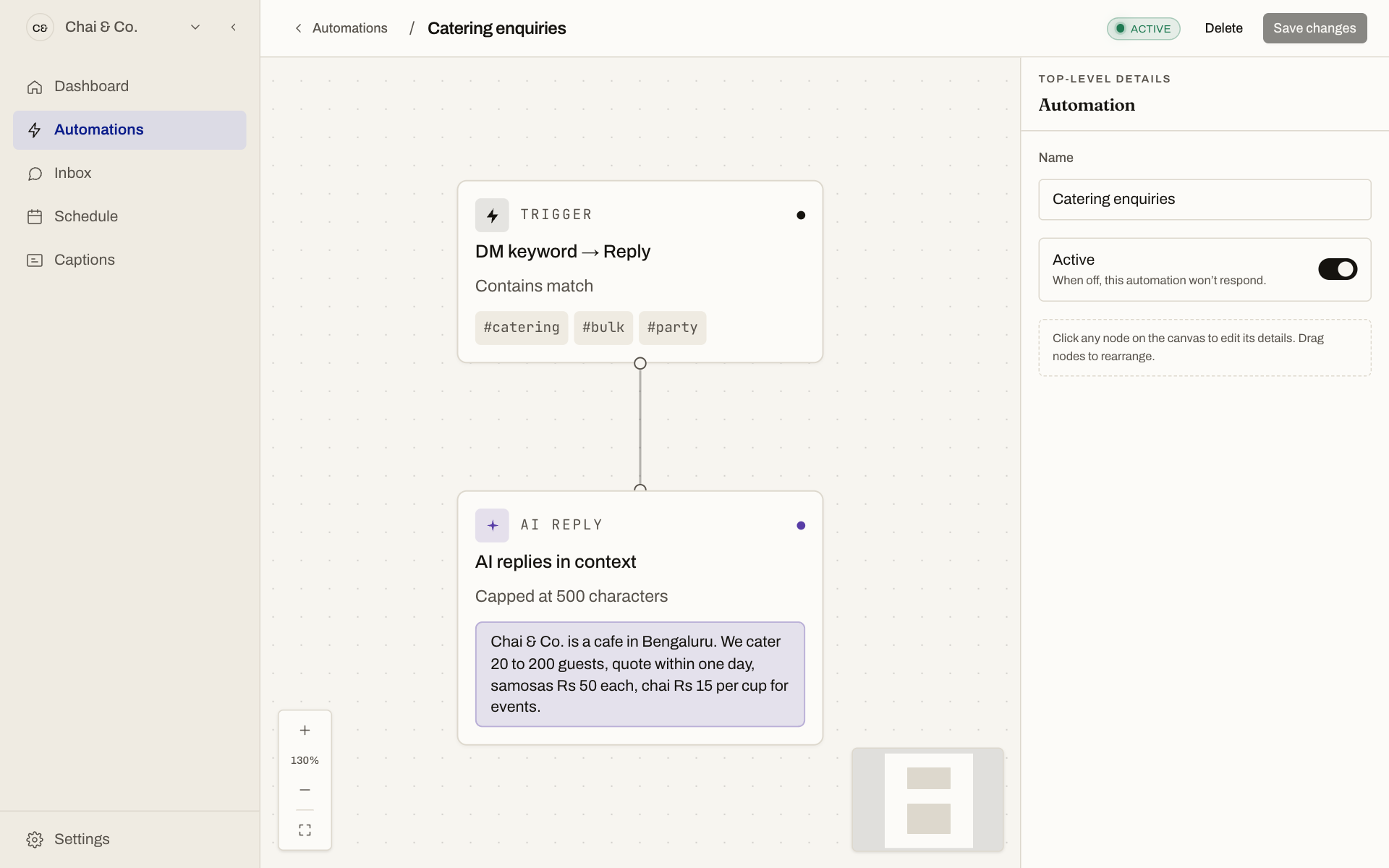Click the Automations lightning bolt icon
The width and height of the screenshot is (1389, 868).
(x=35, y=130)
